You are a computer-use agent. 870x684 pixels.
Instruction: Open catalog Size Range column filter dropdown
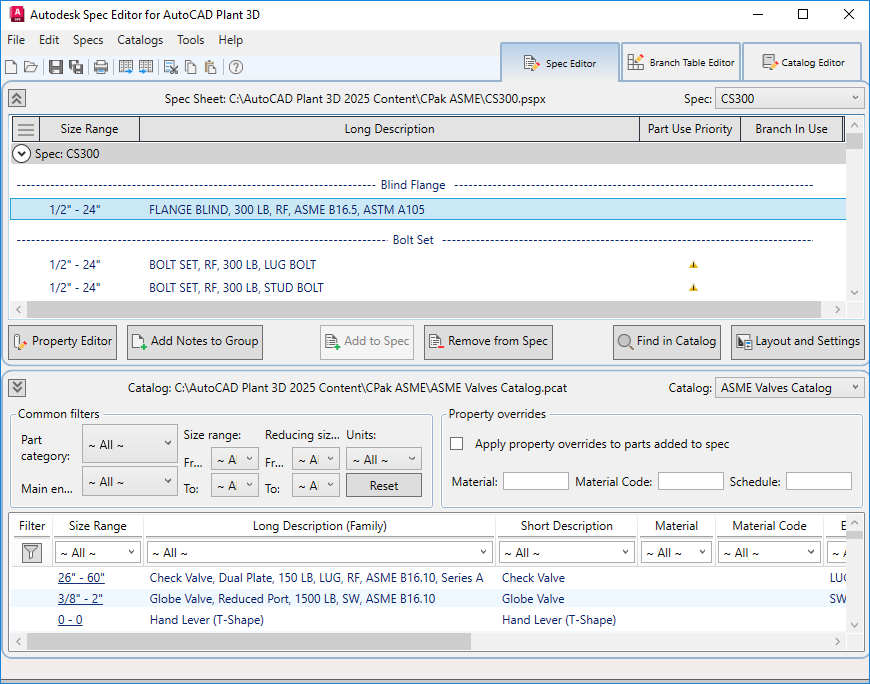tap(98, 553)
